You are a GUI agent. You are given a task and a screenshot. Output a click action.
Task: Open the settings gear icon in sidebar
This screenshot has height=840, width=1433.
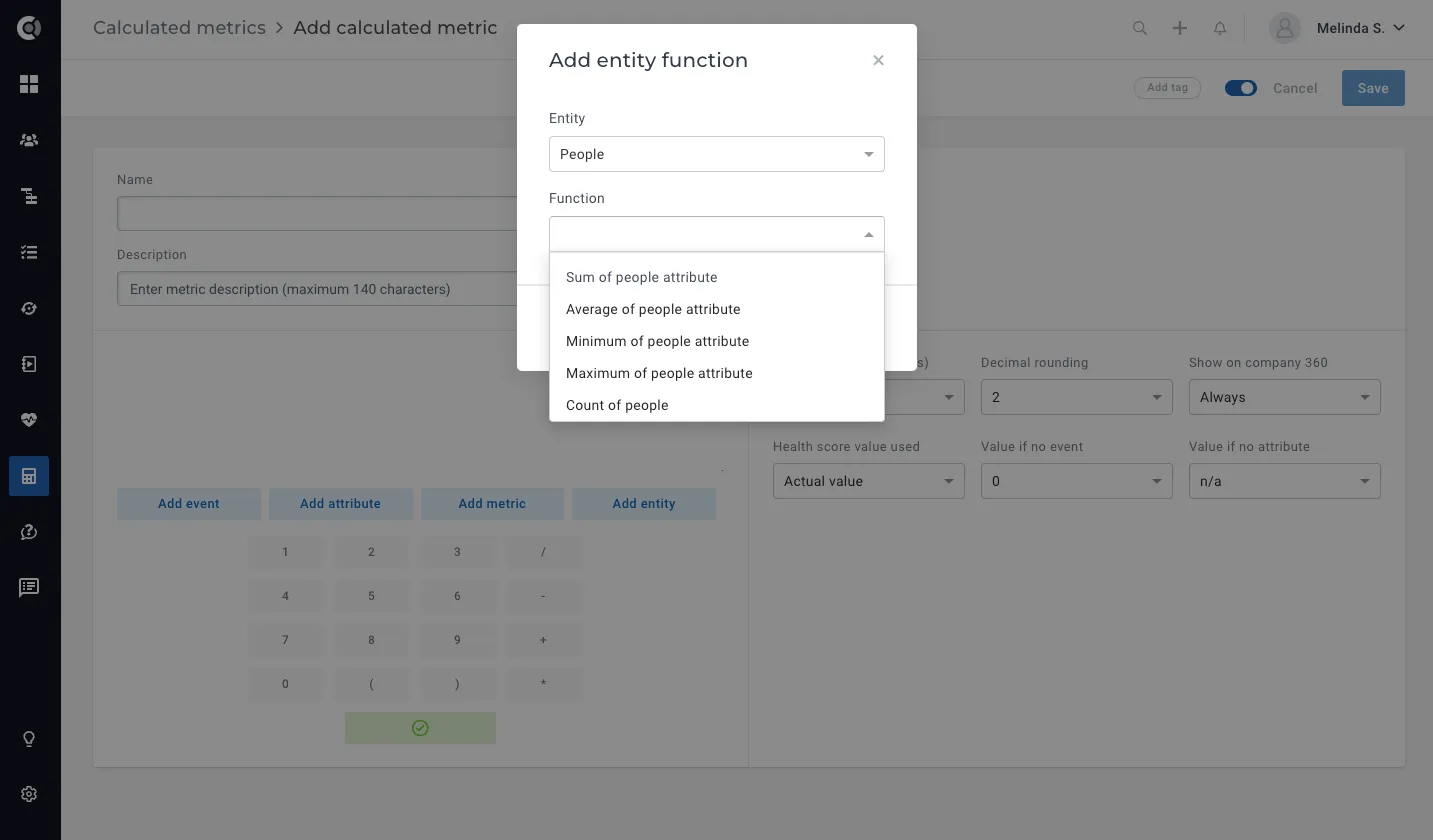[x=29, y=794]
